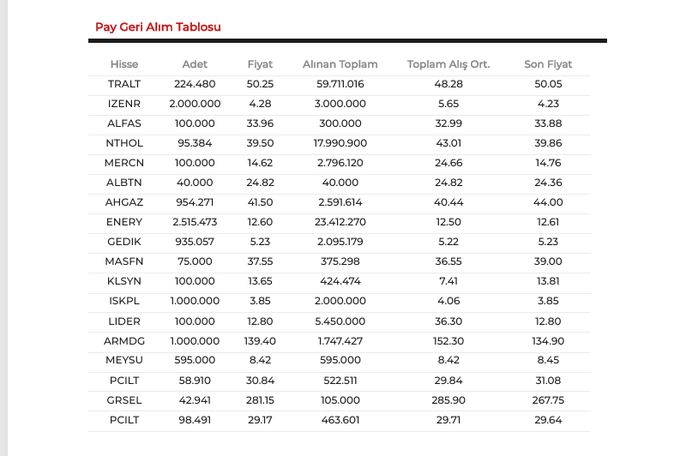Click the Pay Geri Alım Tablosu title
This screenshot has height=456, width=680.
click(158, 27)
